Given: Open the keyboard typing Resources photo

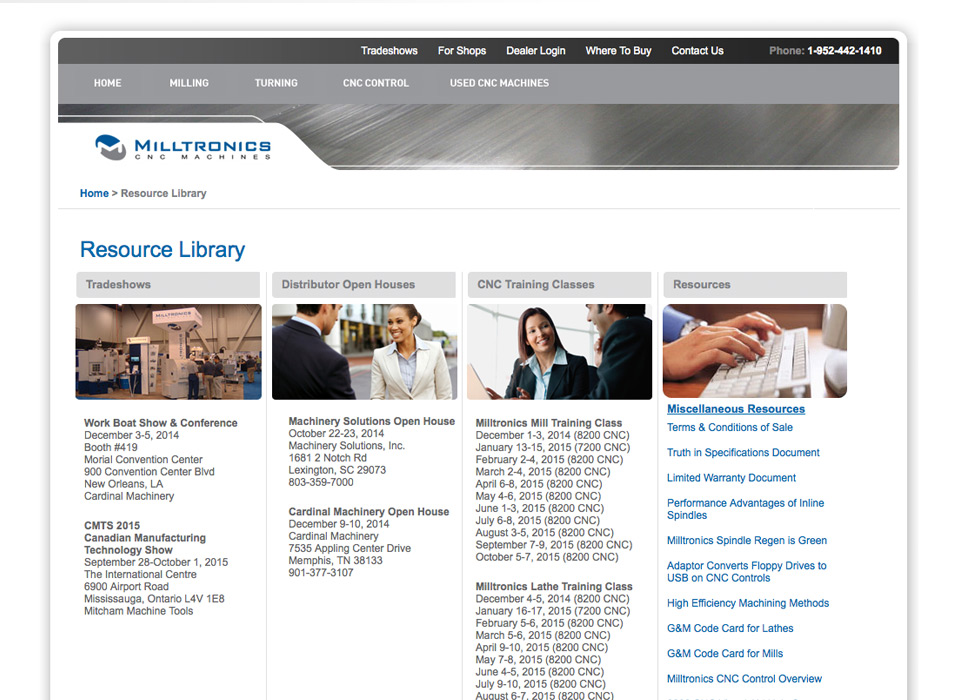Looking at the screenshot, I should point(755,351).
